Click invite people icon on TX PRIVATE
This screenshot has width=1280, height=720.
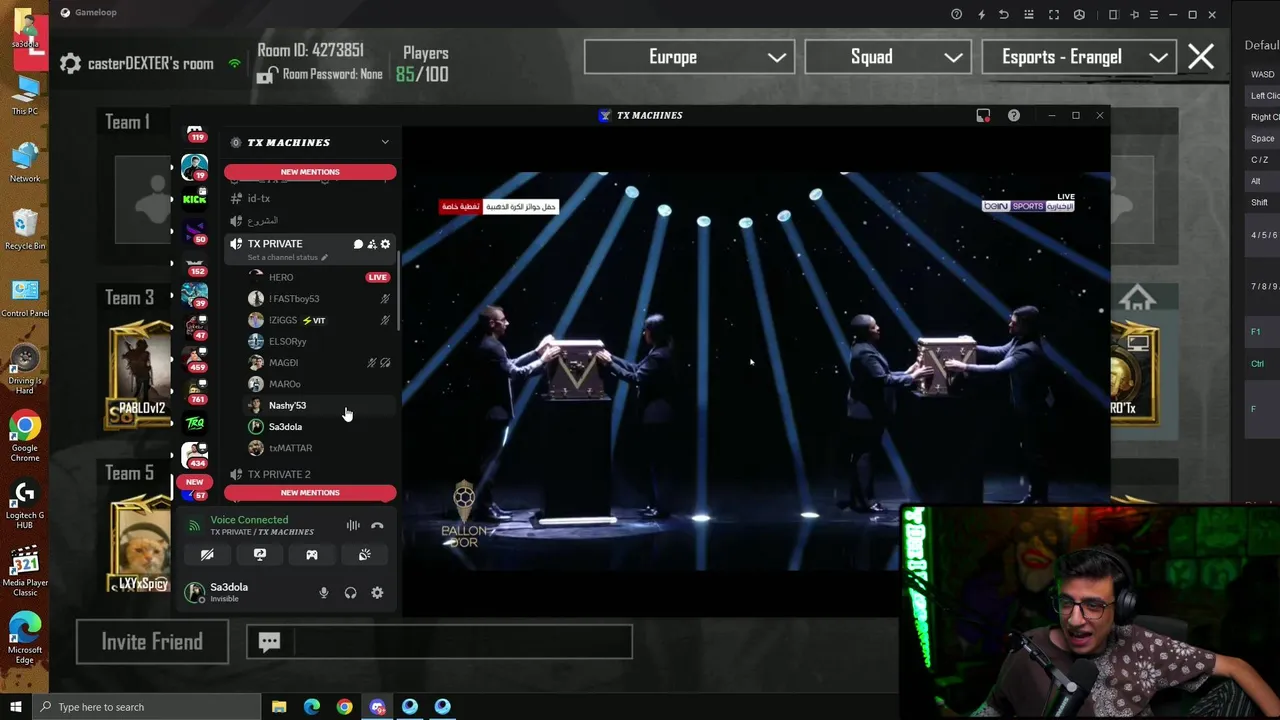372,244
